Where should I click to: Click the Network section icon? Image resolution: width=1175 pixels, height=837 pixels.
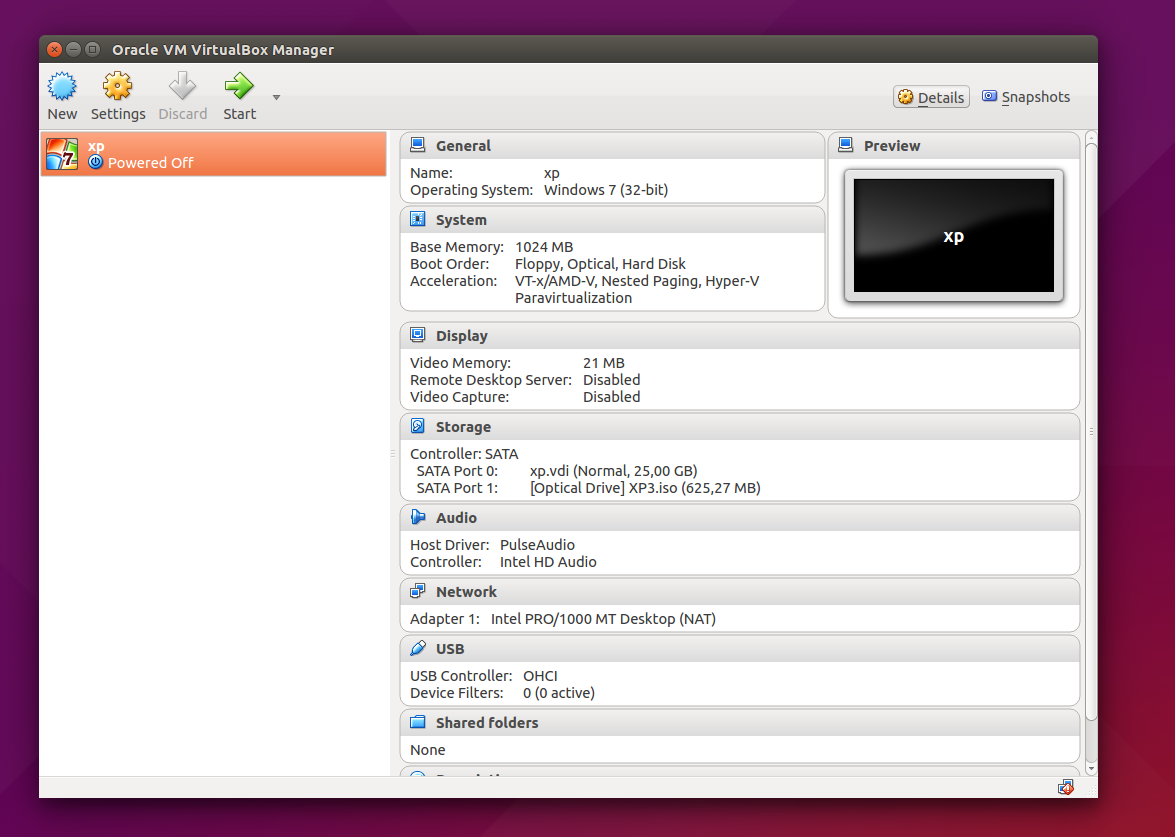click(x=418, y=591)
